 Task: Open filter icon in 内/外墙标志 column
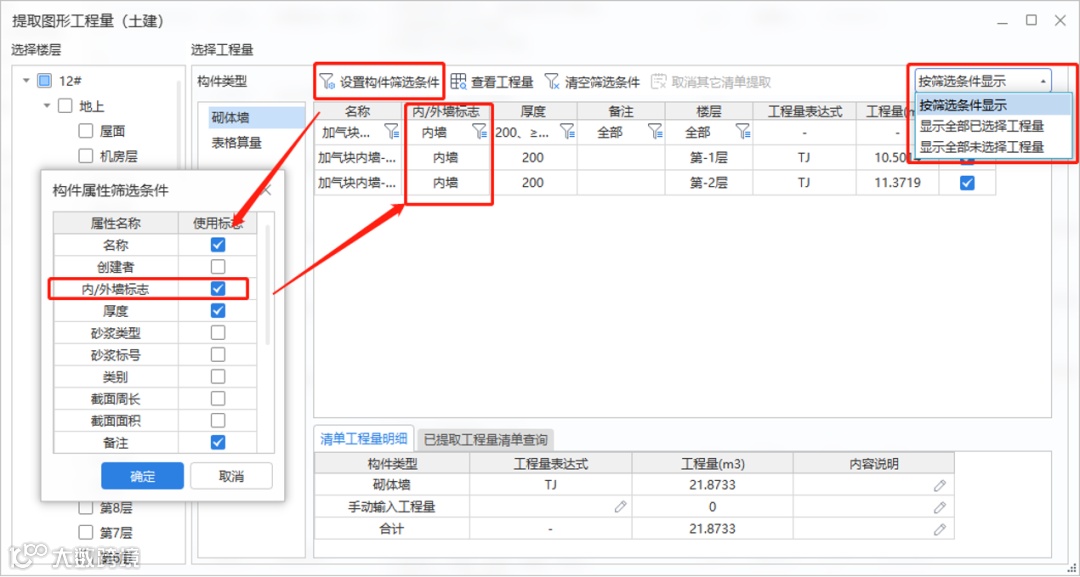(x=479, y=132)
